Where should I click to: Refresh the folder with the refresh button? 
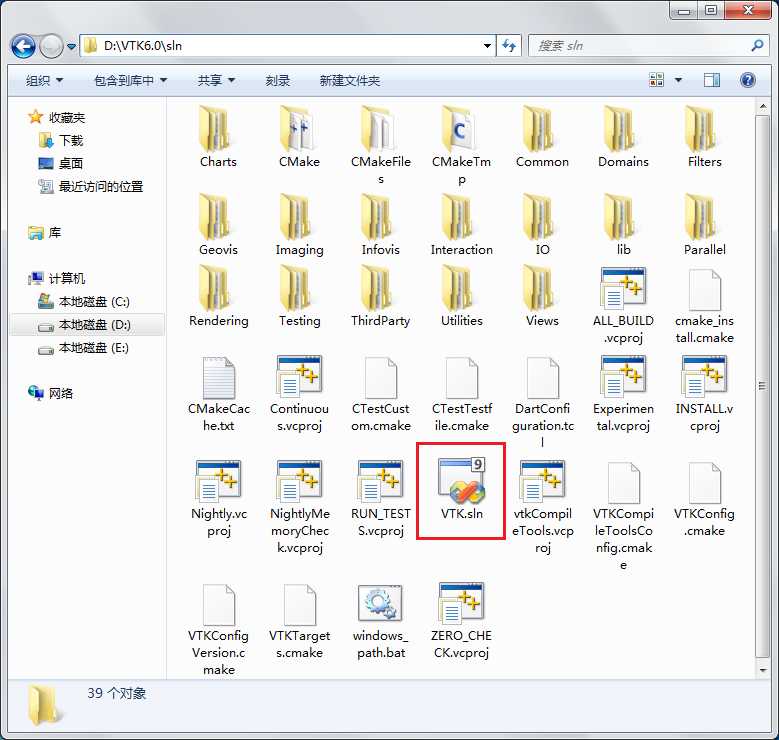tap(509, 46)
